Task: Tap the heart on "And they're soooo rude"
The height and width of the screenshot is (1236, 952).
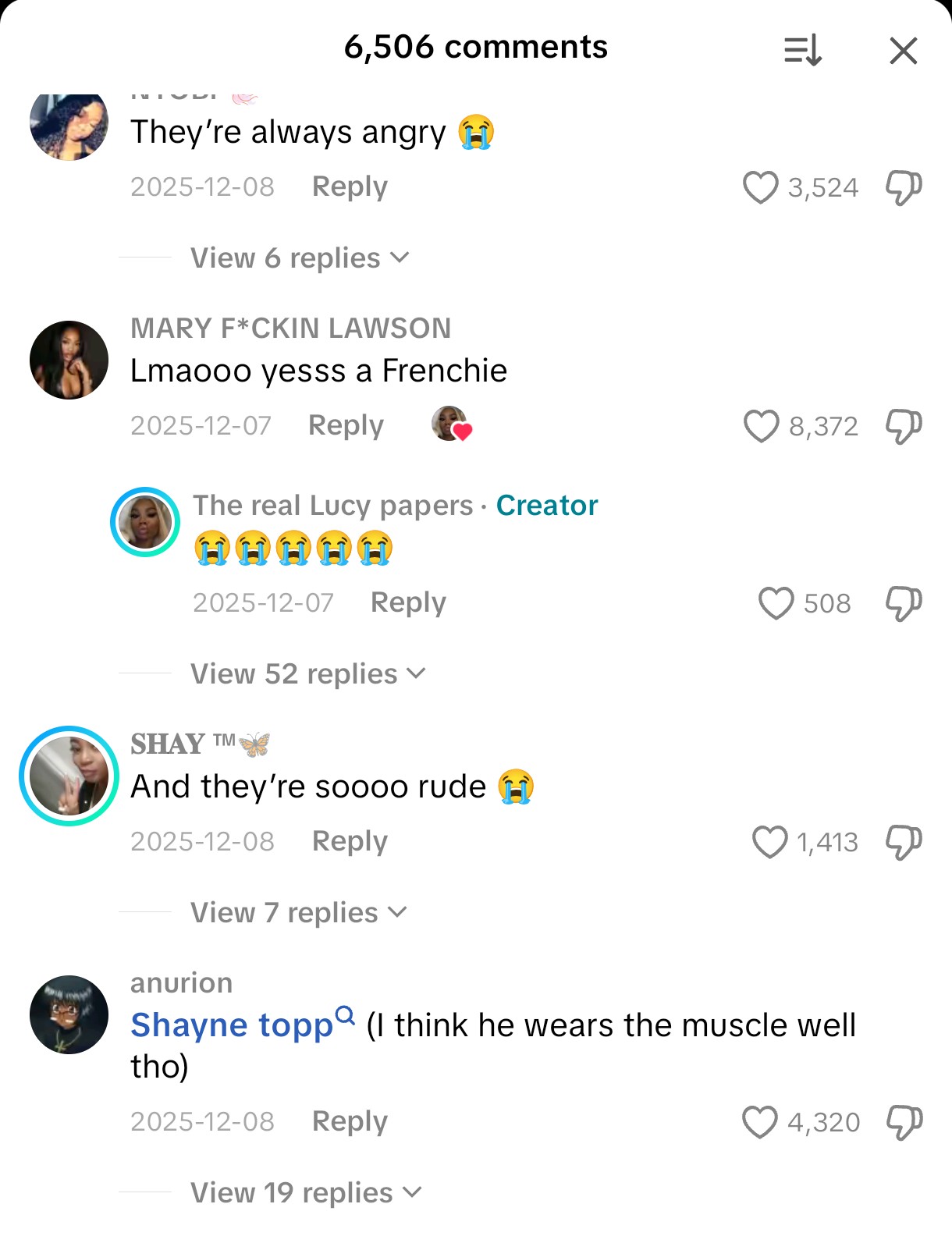Action: pos(769,842)
